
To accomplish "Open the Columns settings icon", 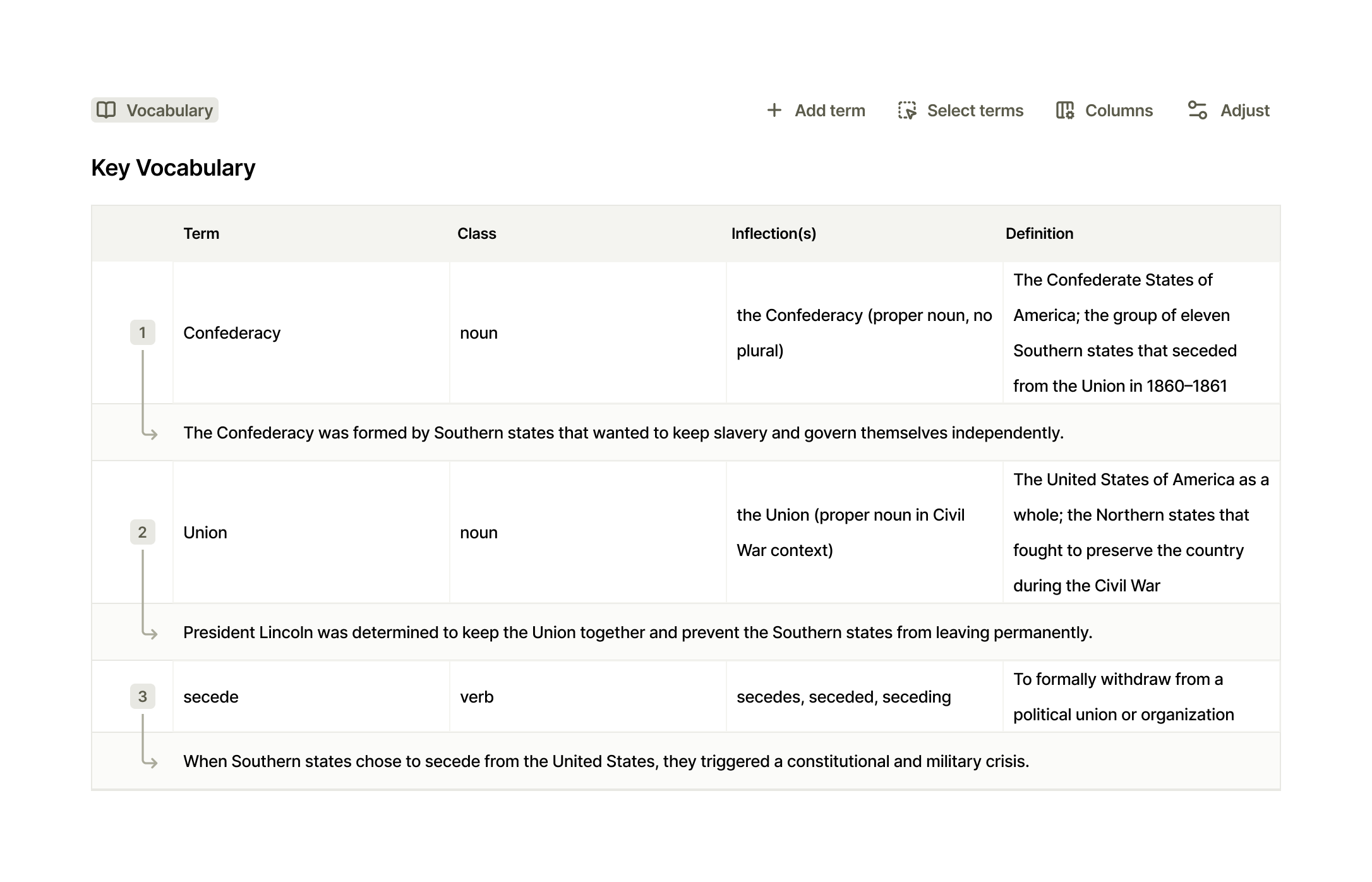I will [x=1065, y=110].
